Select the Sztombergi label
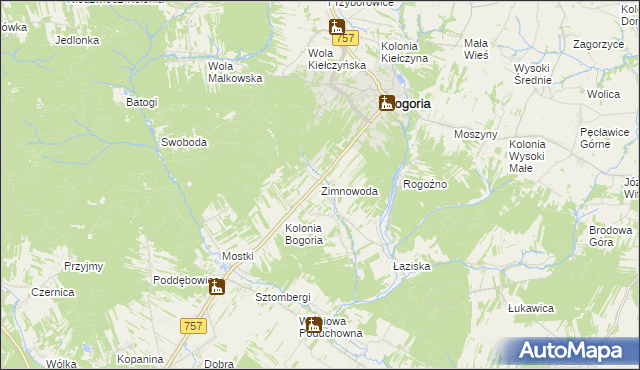The height and width of the screenshot is (370, 640). (x=283, y=297)
